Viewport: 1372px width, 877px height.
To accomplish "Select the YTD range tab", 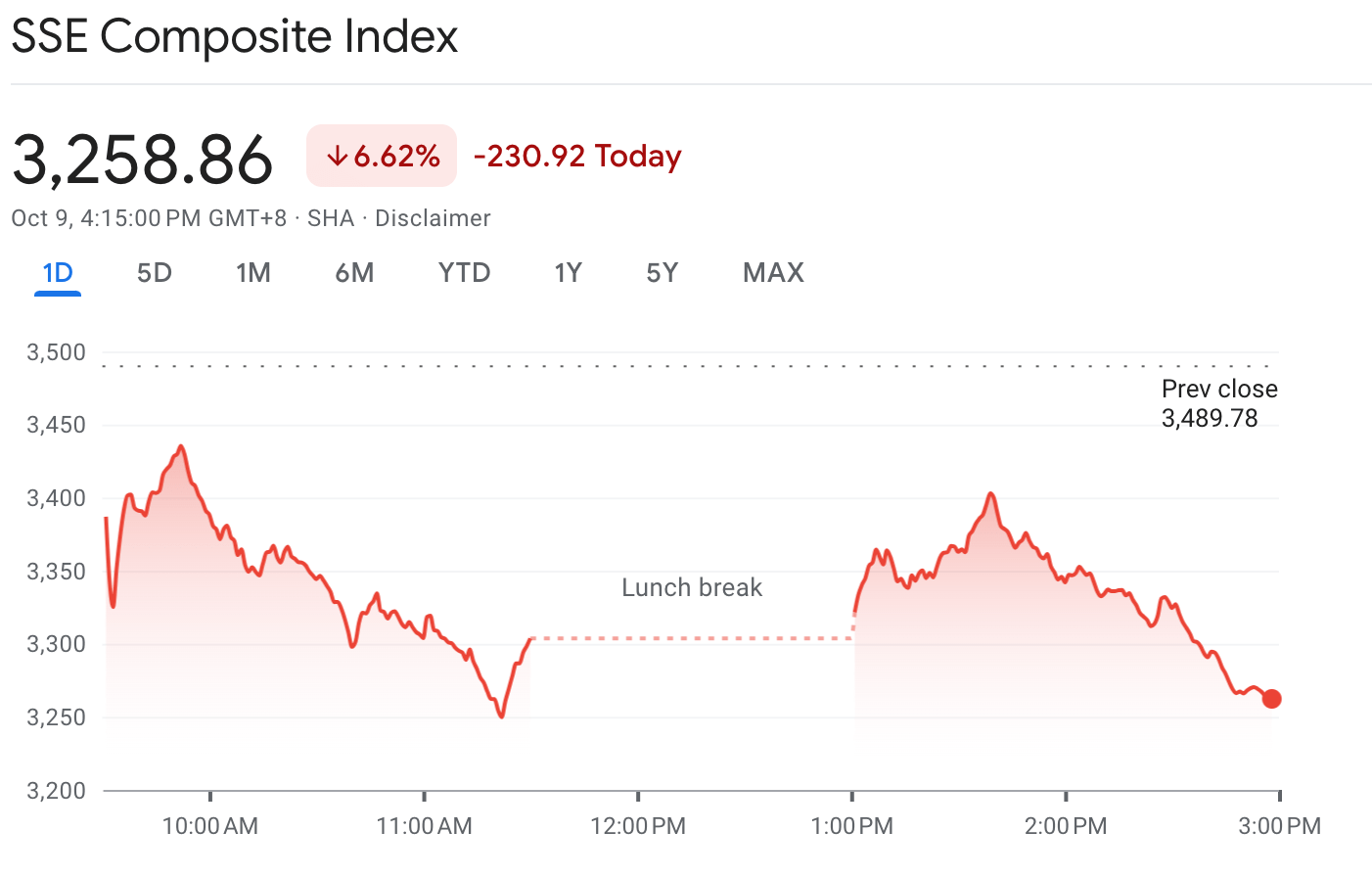I will 464,273.
